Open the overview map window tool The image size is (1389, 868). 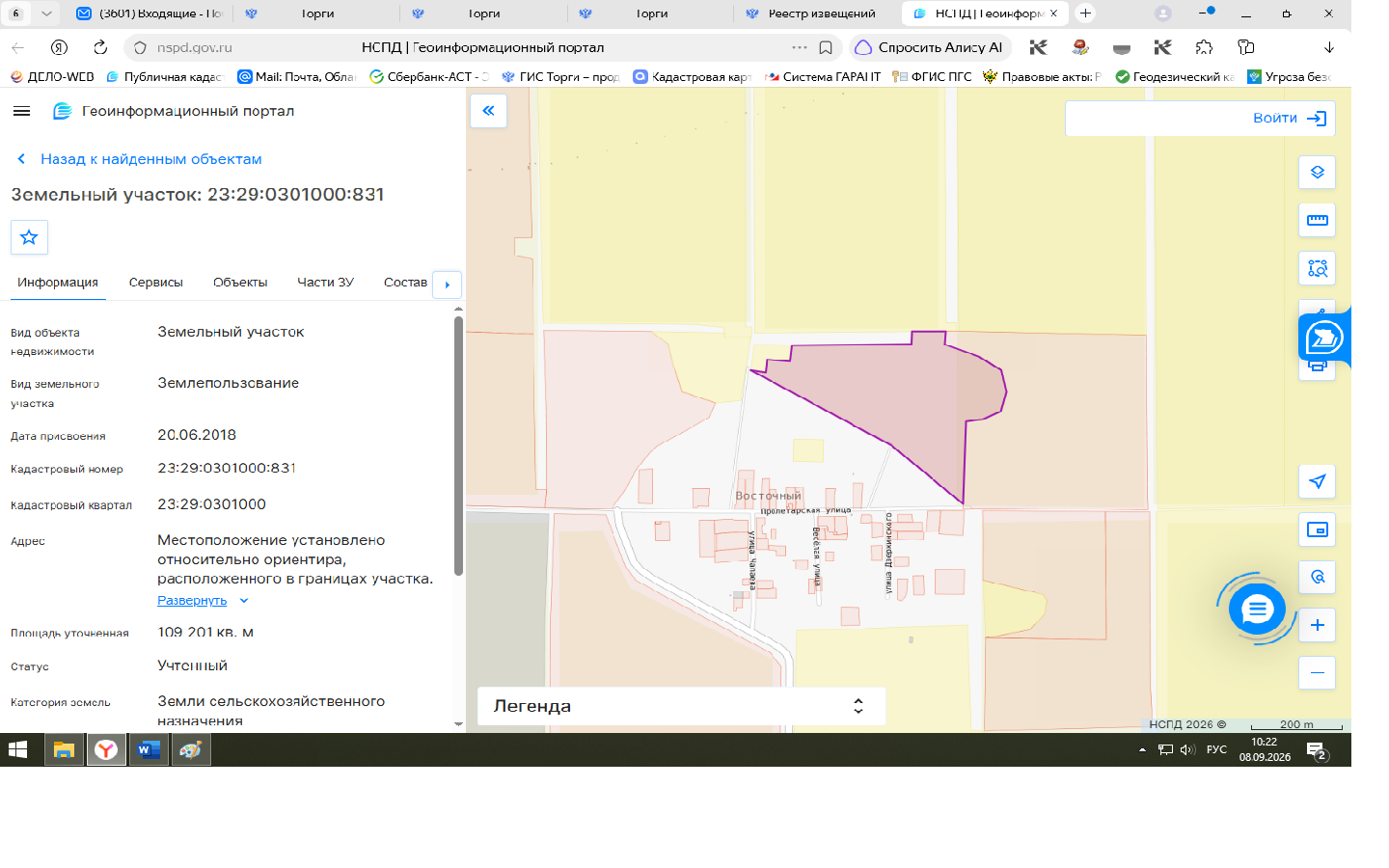[1317, 529]
